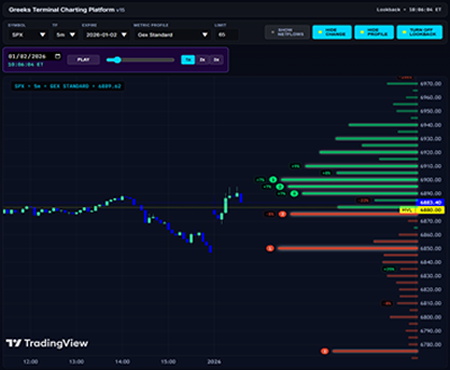Open the Gex Standard metric profile dropdown
Viewport: 450px width, 370px height.
172,35
